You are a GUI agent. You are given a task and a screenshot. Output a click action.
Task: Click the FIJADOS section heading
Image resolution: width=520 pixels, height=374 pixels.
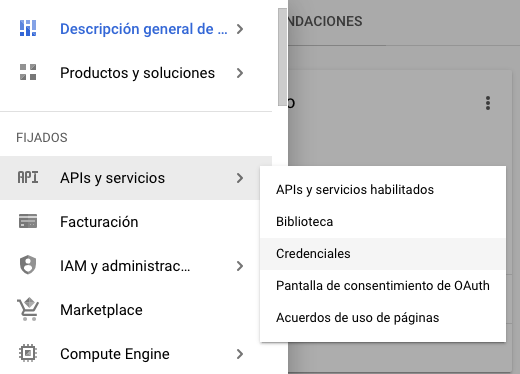tap(42, 138)
